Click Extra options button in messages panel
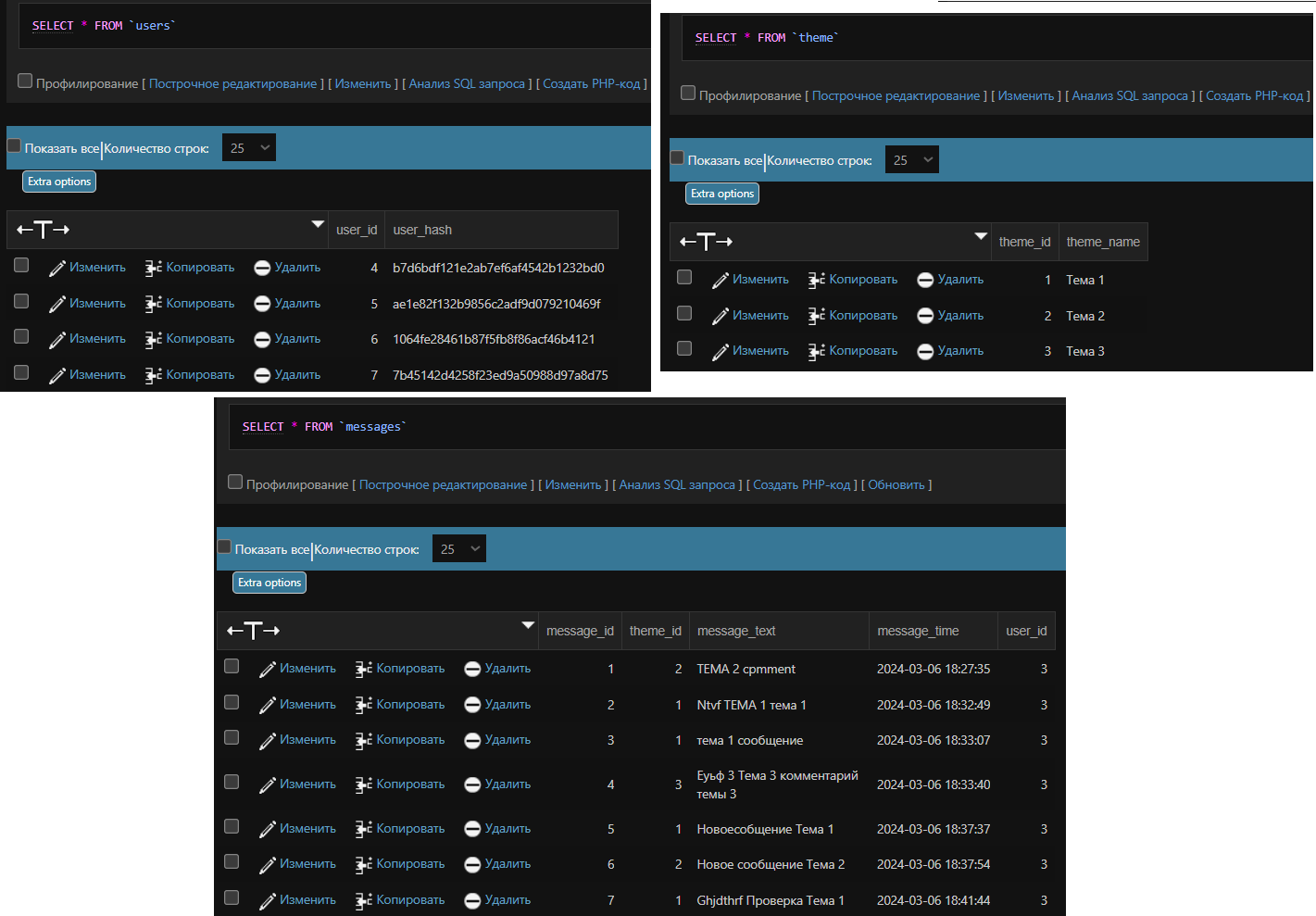 (269, 583)
